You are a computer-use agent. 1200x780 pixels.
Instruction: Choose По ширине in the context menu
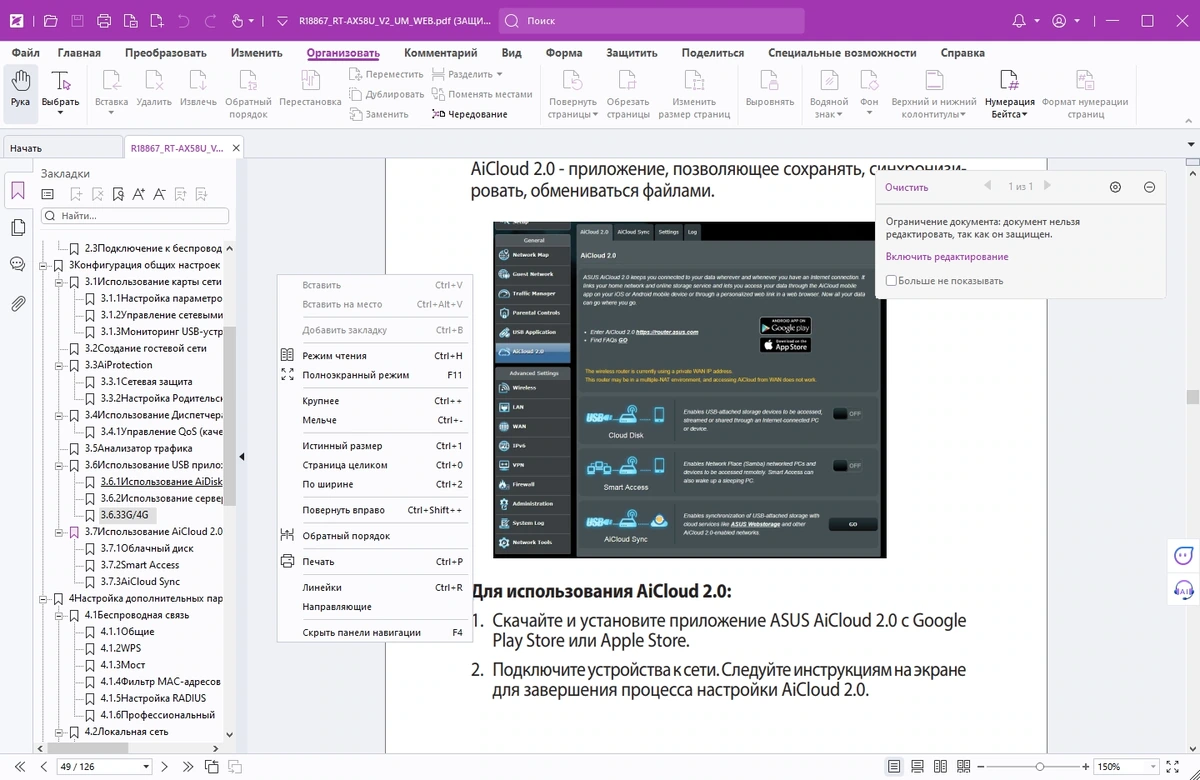click(372, 484)
